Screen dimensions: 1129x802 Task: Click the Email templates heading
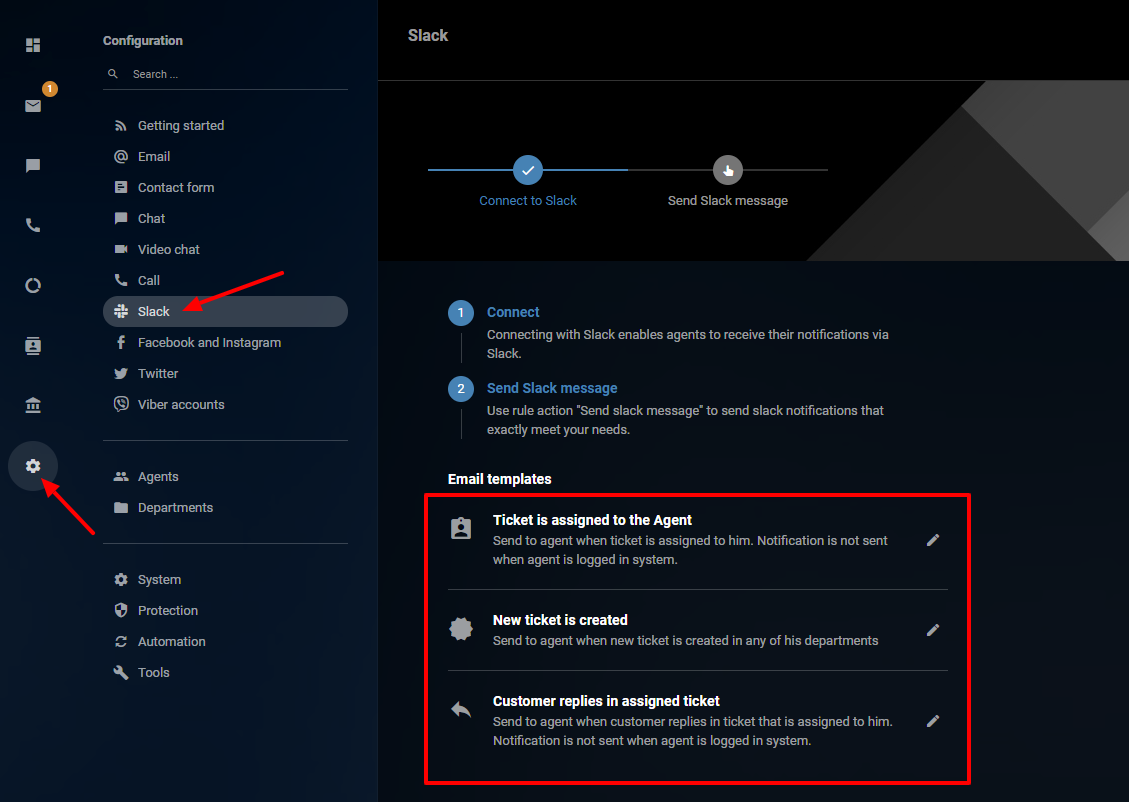pos(500,479)
